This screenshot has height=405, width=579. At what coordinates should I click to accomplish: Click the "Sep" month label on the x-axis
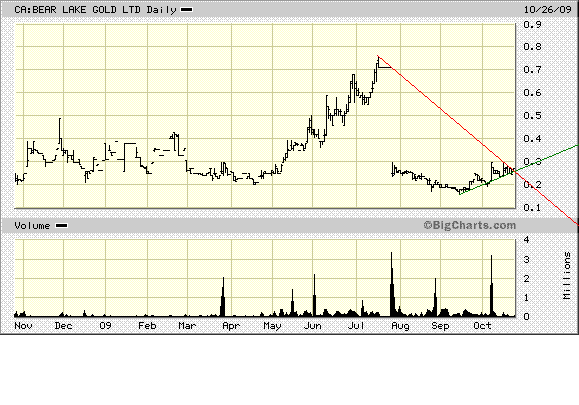tap(440, 326)
